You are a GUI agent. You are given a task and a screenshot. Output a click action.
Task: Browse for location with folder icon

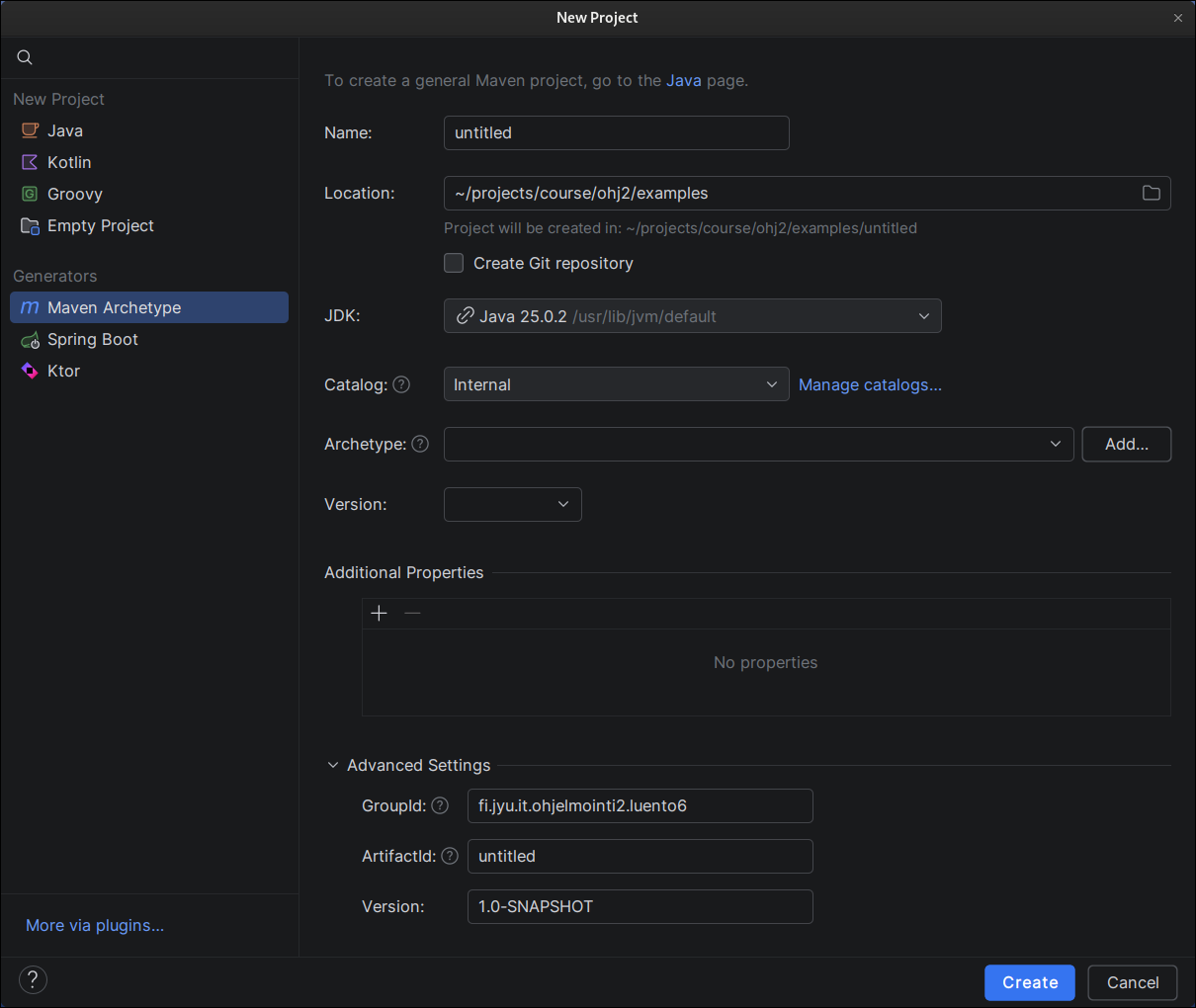tap(1151, 193)
